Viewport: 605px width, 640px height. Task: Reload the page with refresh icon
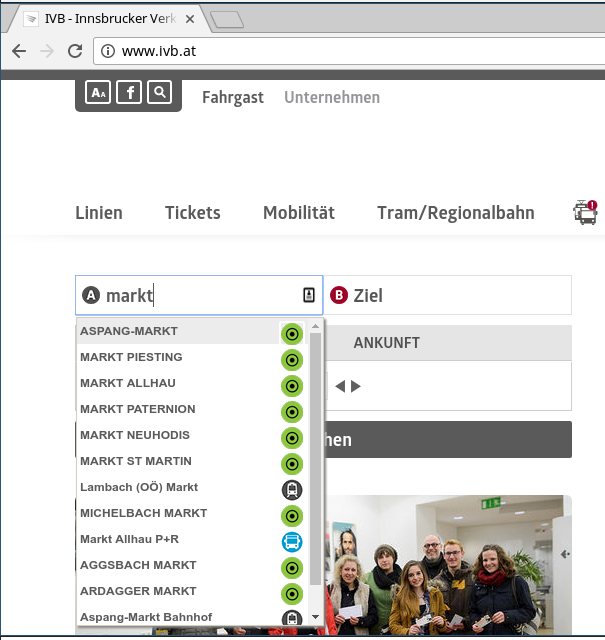click(75, 51)
